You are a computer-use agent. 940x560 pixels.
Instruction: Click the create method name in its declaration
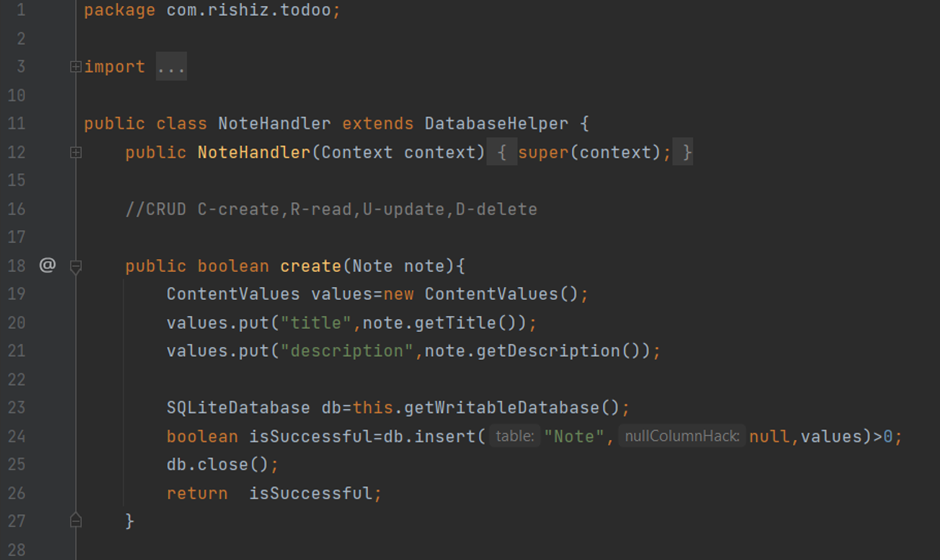coord(310,266)
